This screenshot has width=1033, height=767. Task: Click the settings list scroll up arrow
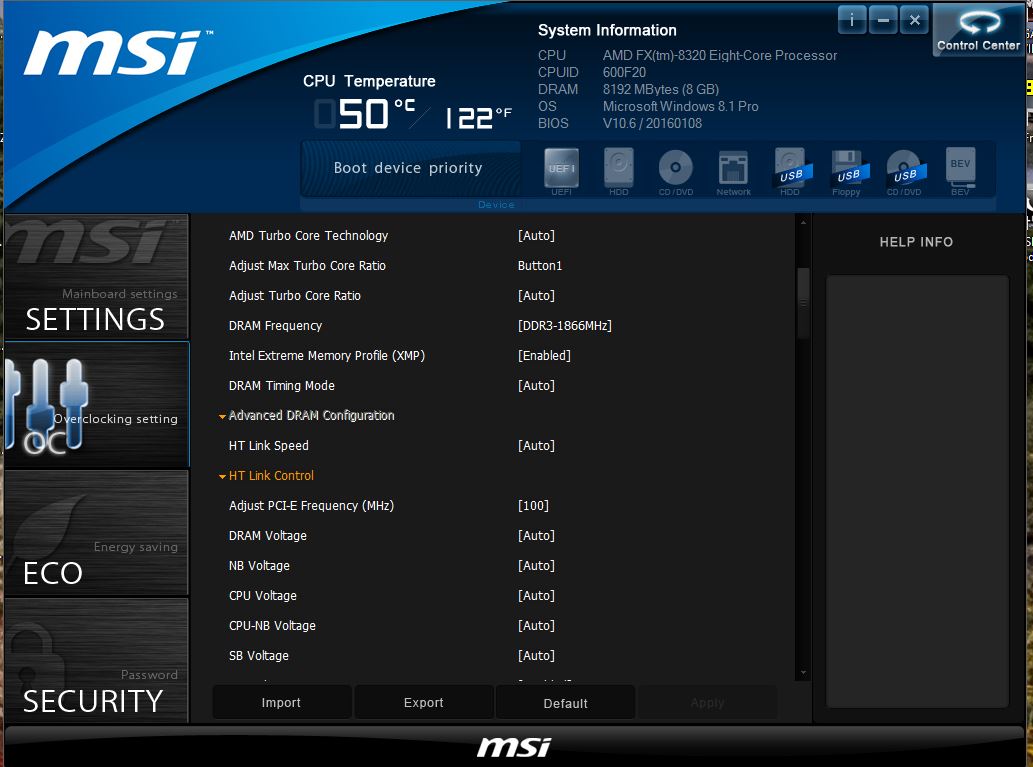[x=803, y=223]
